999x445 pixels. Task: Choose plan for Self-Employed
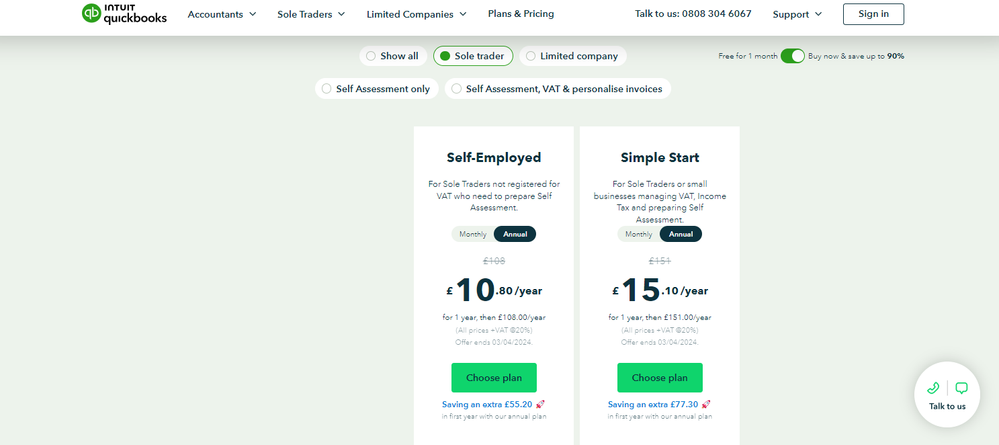494,378
